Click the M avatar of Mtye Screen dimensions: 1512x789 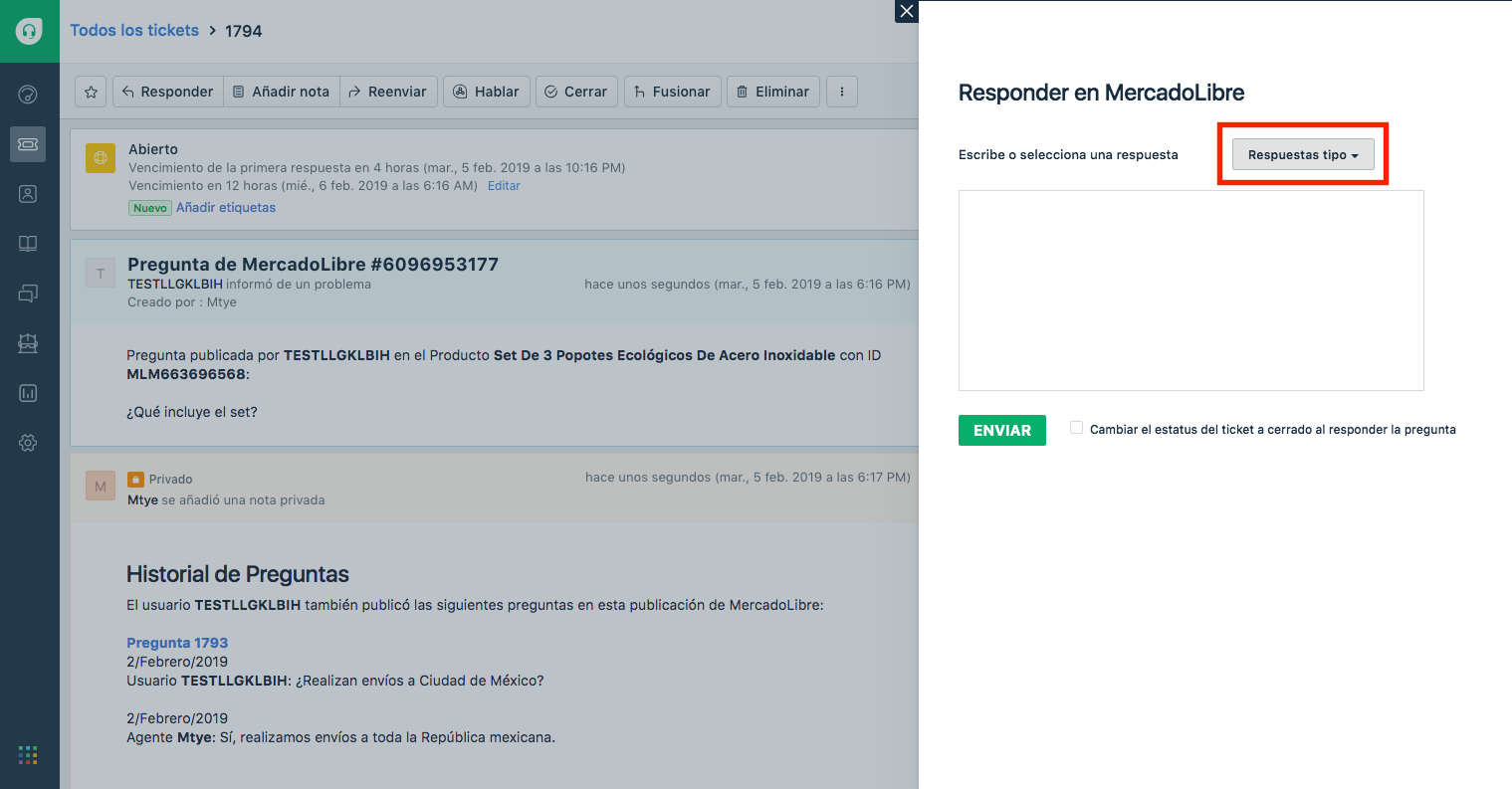pyautogui.click(x=101, y=487)
